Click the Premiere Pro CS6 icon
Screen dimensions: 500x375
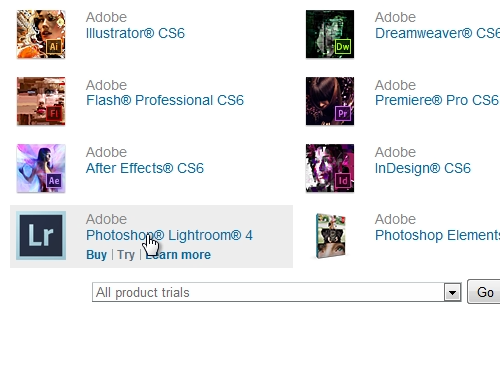click(330, 101)
